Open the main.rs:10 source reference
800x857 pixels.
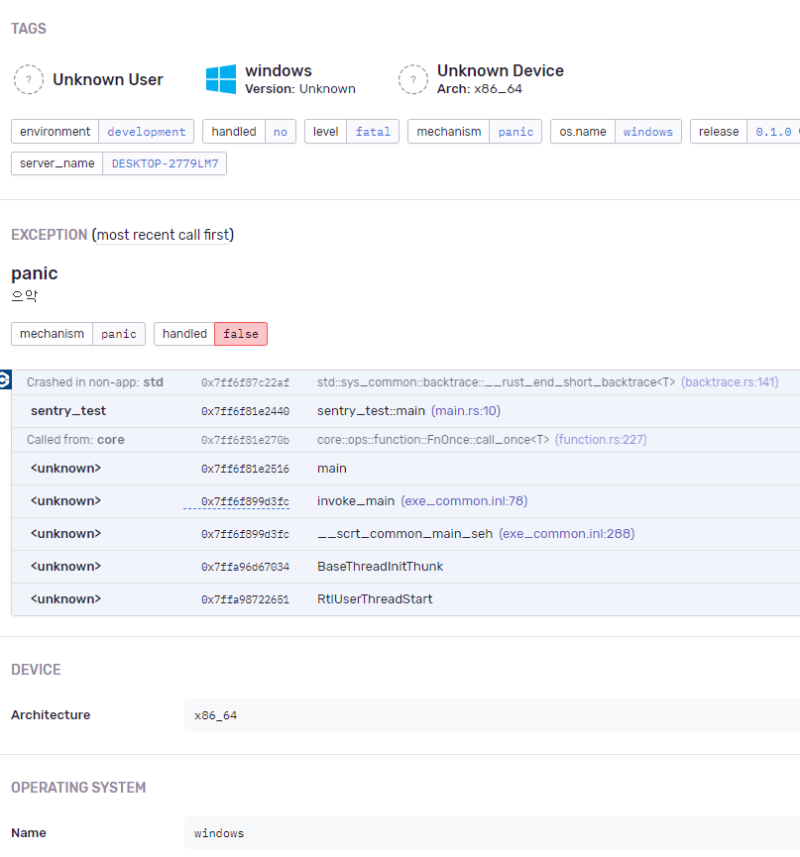(466, 411)
